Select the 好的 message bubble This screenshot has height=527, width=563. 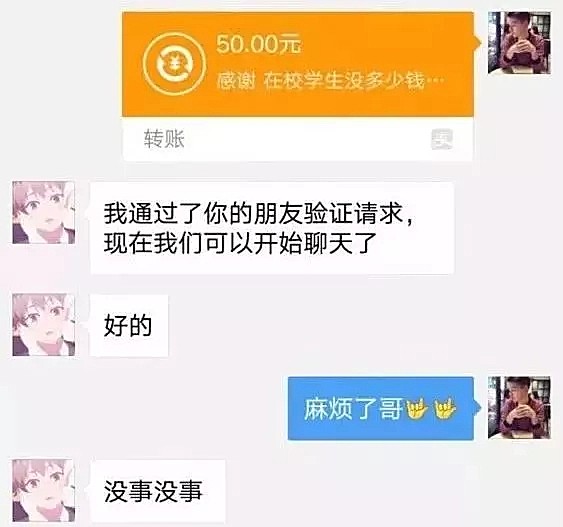129,325
